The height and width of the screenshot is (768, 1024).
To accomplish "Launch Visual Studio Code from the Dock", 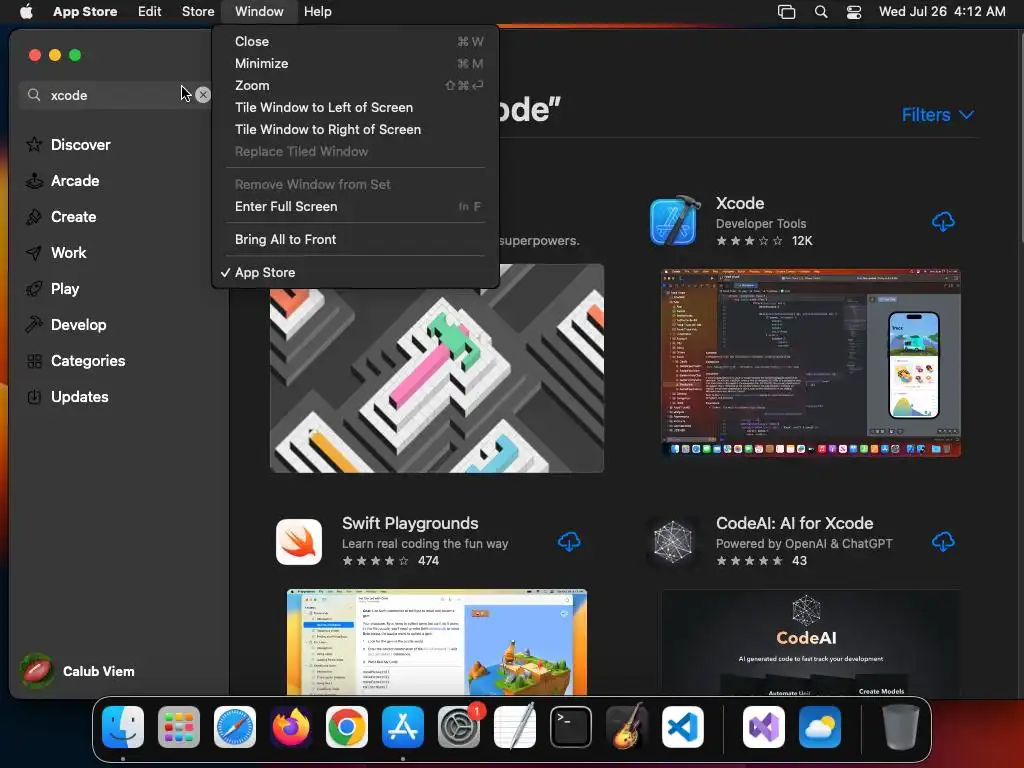I will point(682,727).
